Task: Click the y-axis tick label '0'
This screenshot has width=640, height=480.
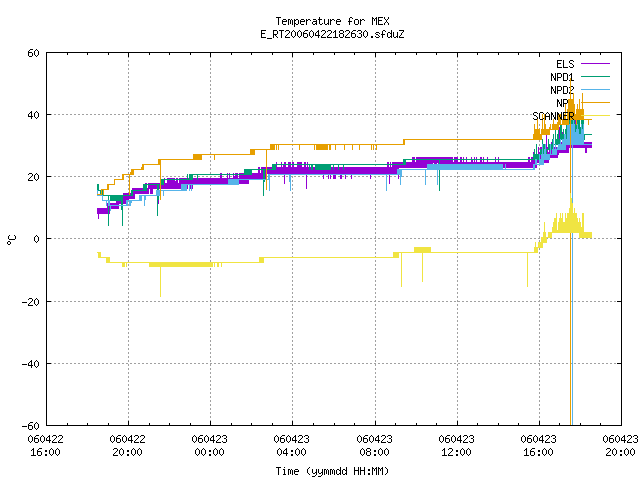Action: click(x=37, y=239)
